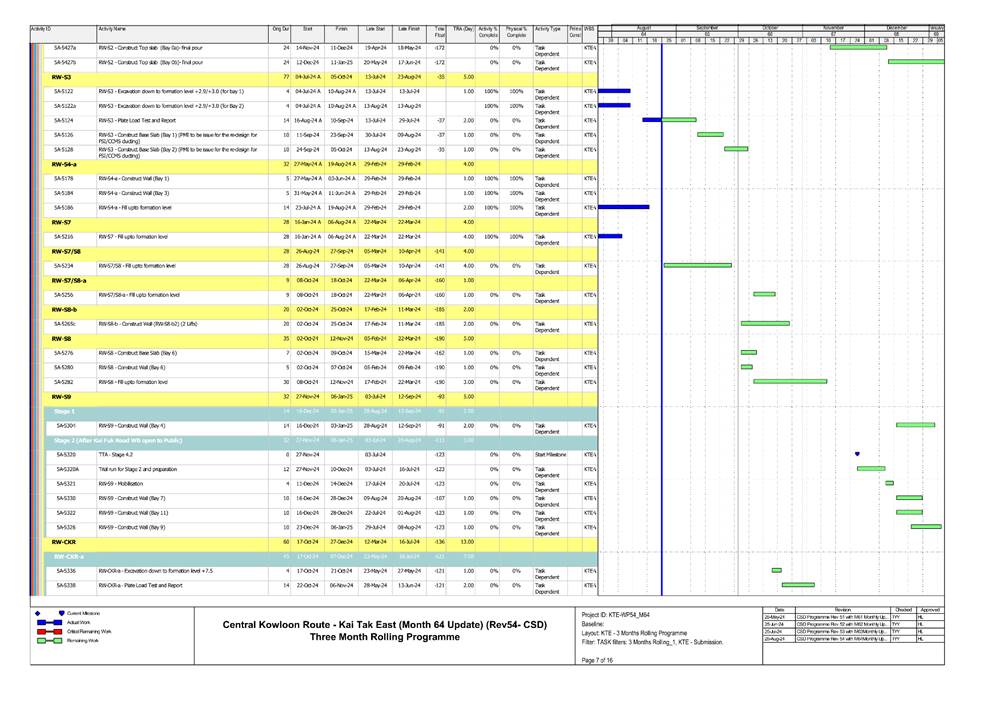The image size is (1001, 708).
Task: Click the Total Float column header
Action: 439,33
